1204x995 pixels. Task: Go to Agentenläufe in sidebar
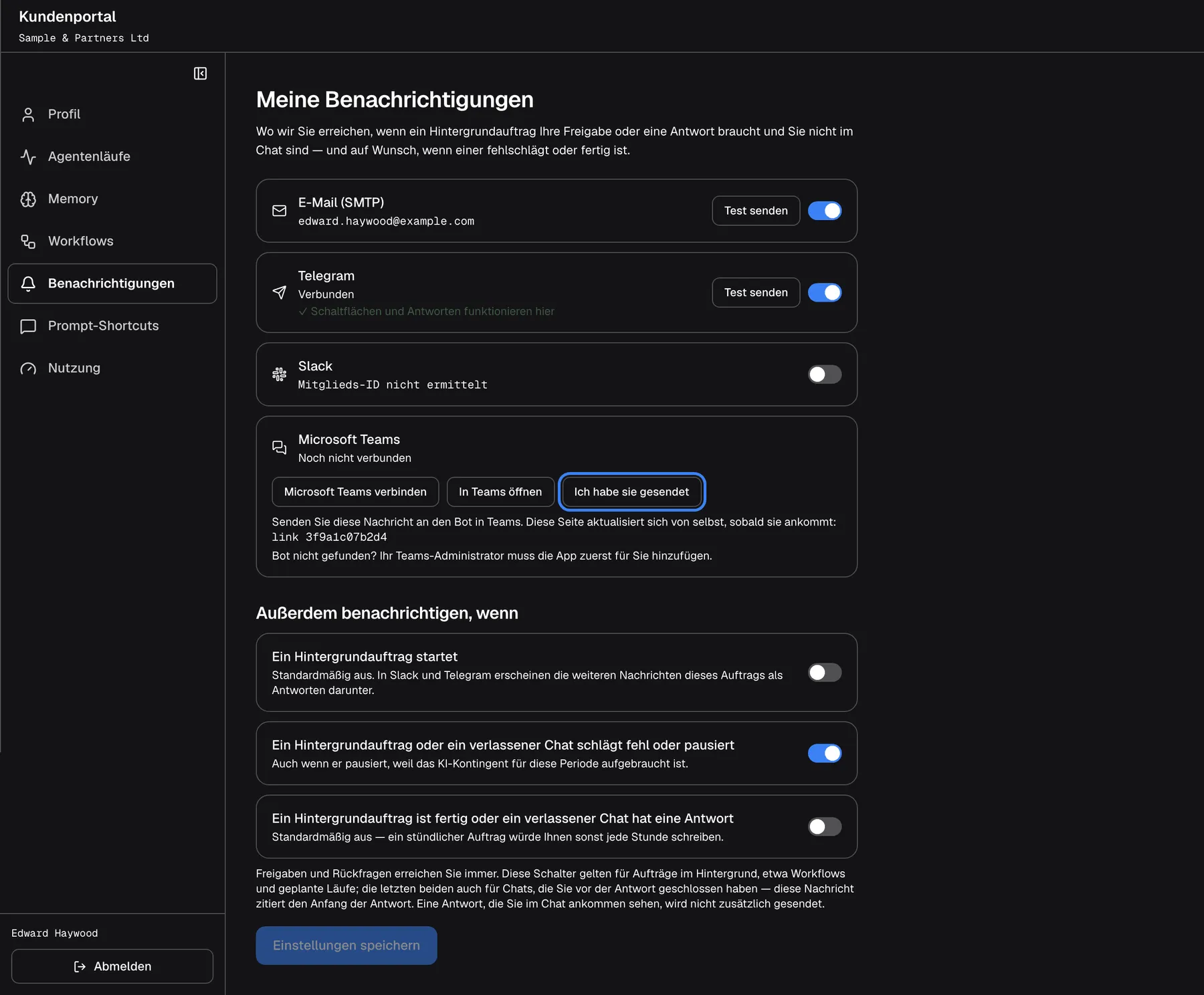coord(112,156)
